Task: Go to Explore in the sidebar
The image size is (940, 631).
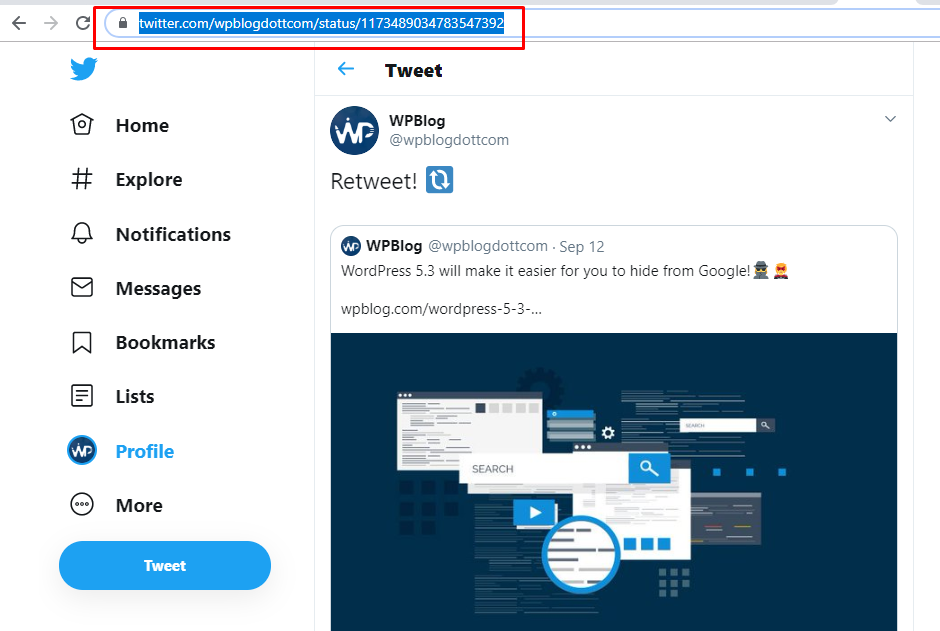Action: (x=149, y=179)
